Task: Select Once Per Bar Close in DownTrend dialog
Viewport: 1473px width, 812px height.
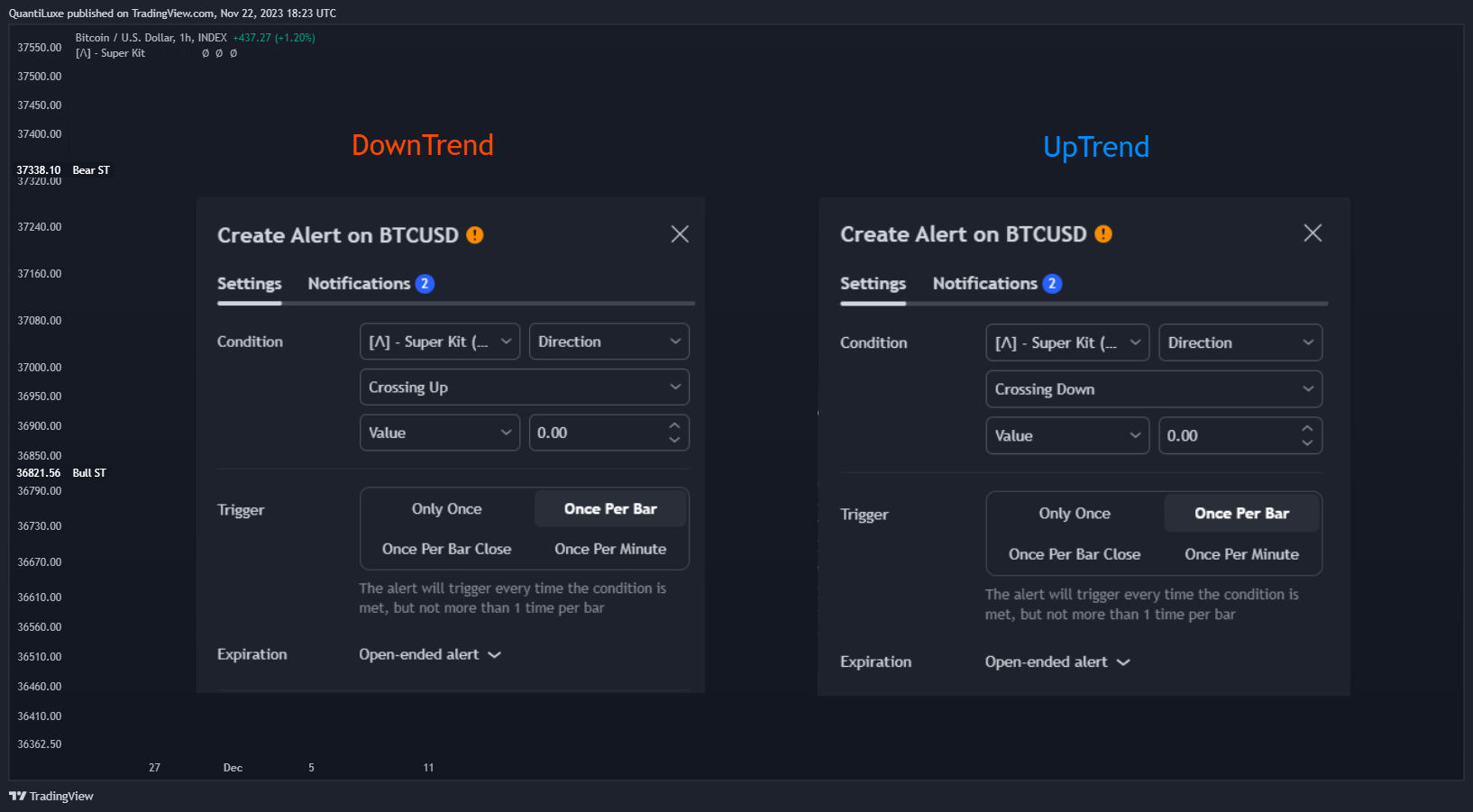Action: coord(447,549)
